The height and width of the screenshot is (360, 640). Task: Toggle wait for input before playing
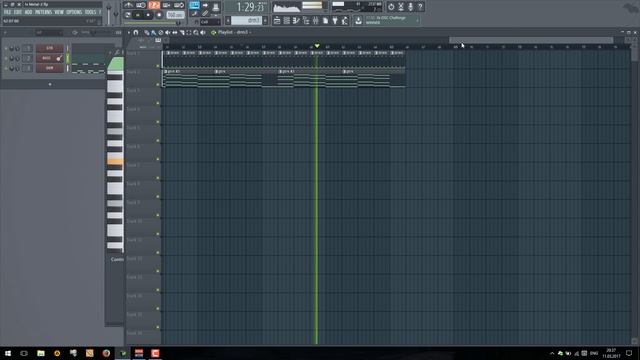coord(141,5)
